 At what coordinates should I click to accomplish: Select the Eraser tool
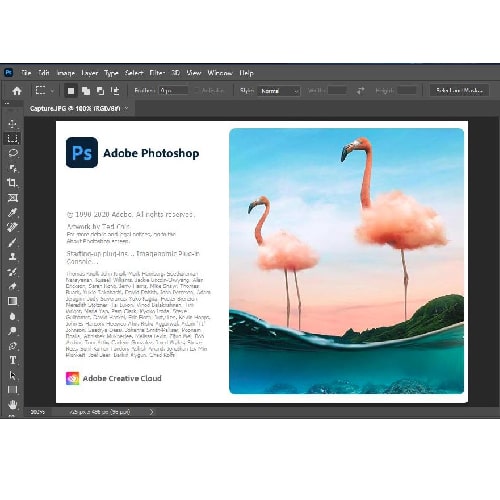pyautogui.click(x=13, y=286)
